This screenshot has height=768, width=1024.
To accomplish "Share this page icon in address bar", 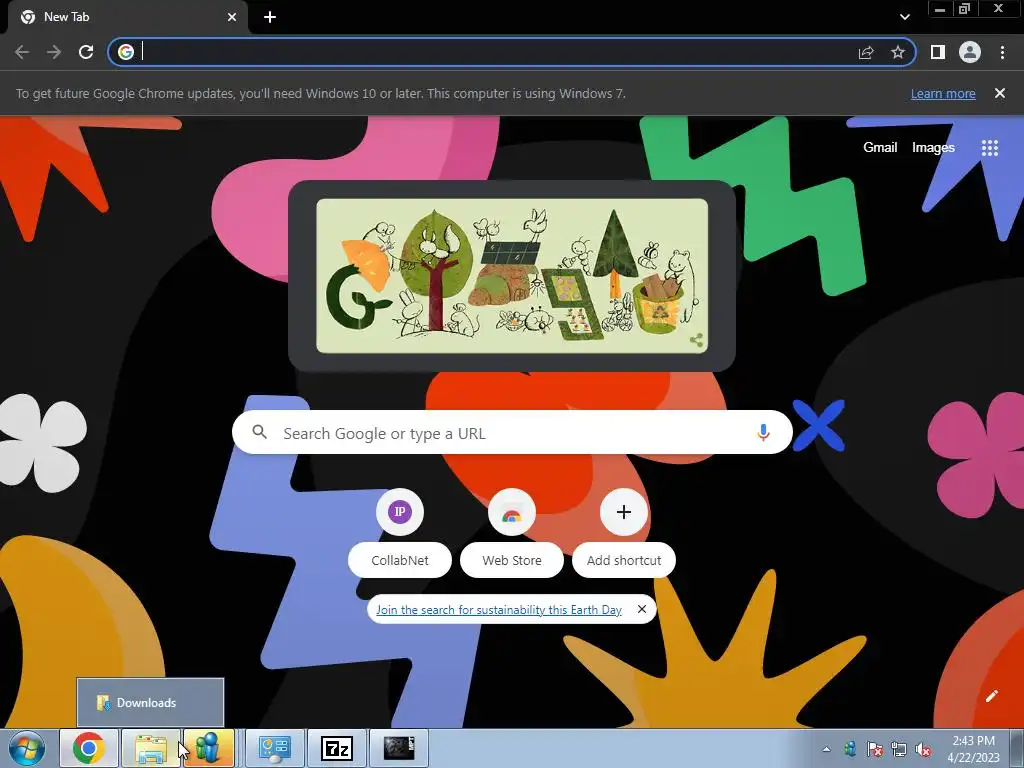I will (x=866, y=52).
